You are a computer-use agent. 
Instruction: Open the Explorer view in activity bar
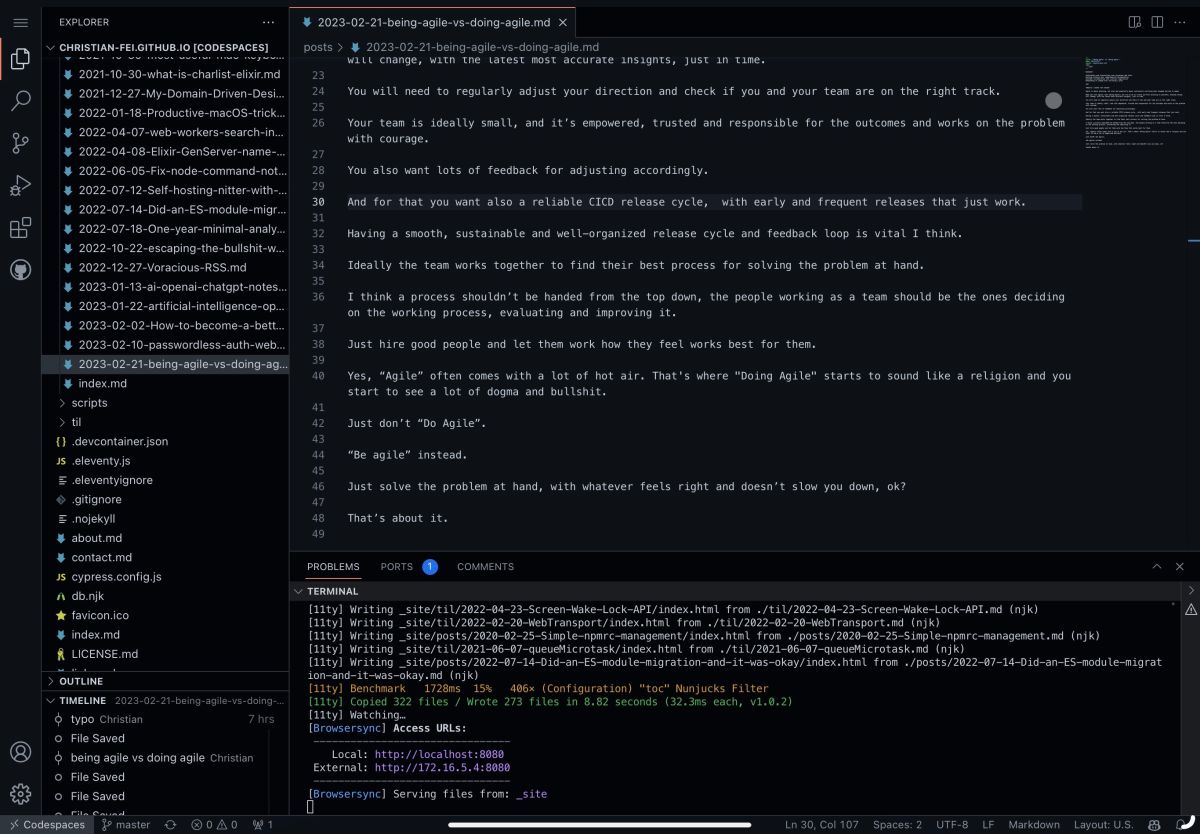click(x=20, y=60)
